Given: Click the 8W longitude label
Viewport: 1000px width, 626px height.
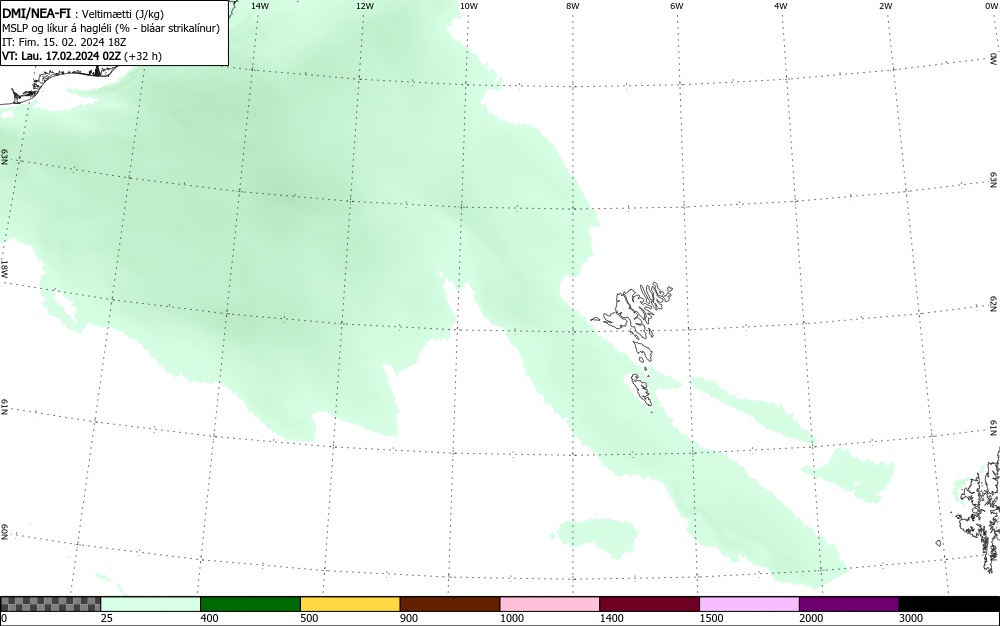Looking at the screenshot, I should click(x=572, y=6).
